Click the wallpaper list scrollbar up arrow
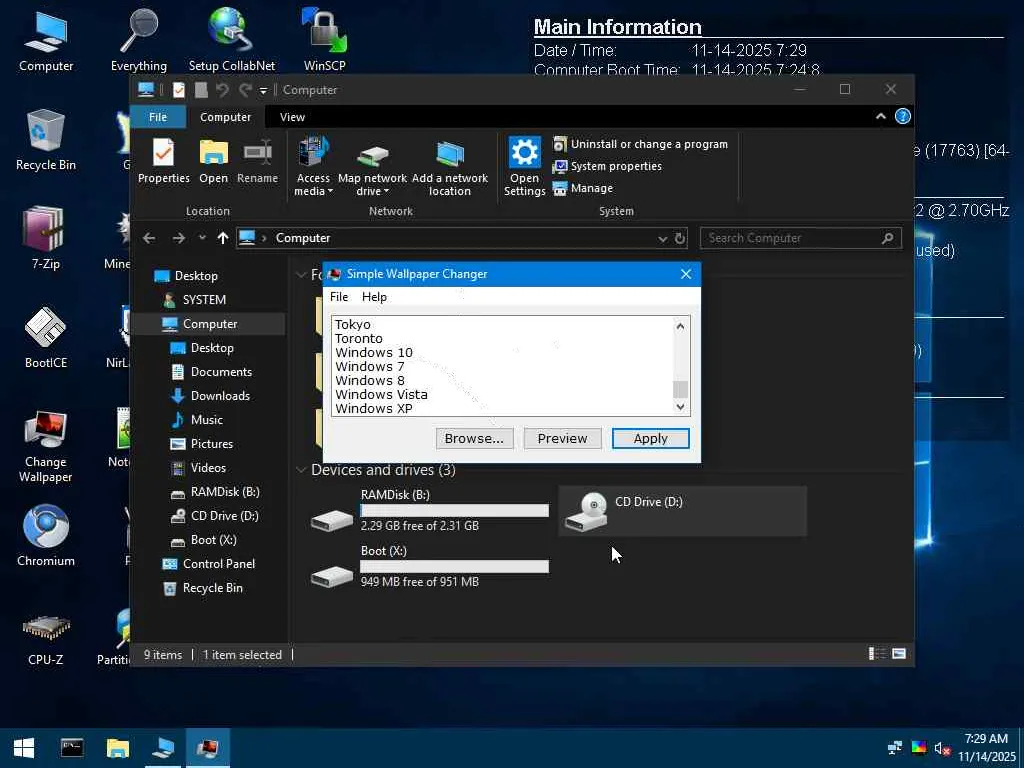The width and height of the screenshot is (1024, 768). (x=680, y=326)
